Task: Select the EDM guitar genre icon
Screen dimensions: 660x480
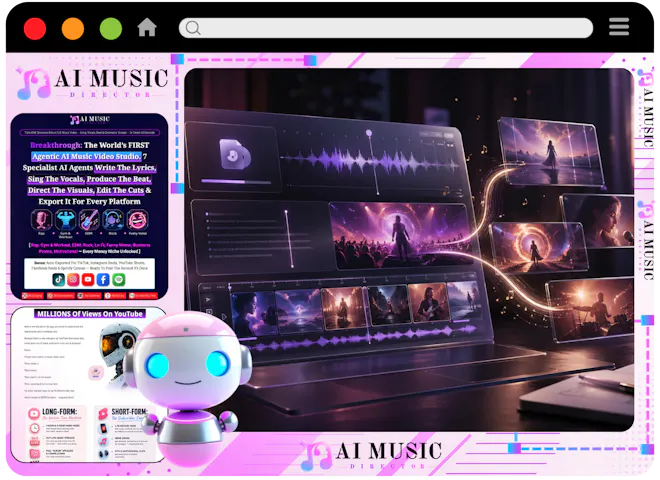Action: click(89, 220)
